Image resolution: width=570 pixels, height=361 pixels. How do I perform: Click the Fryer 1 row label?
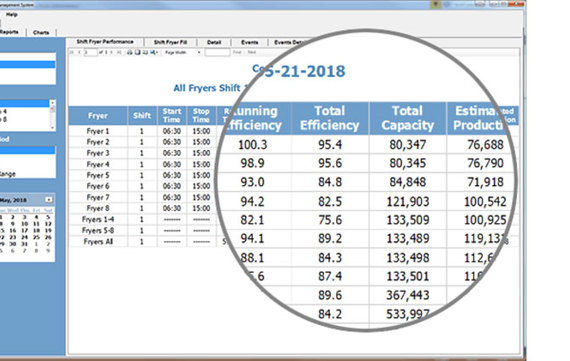pos(98,131)
